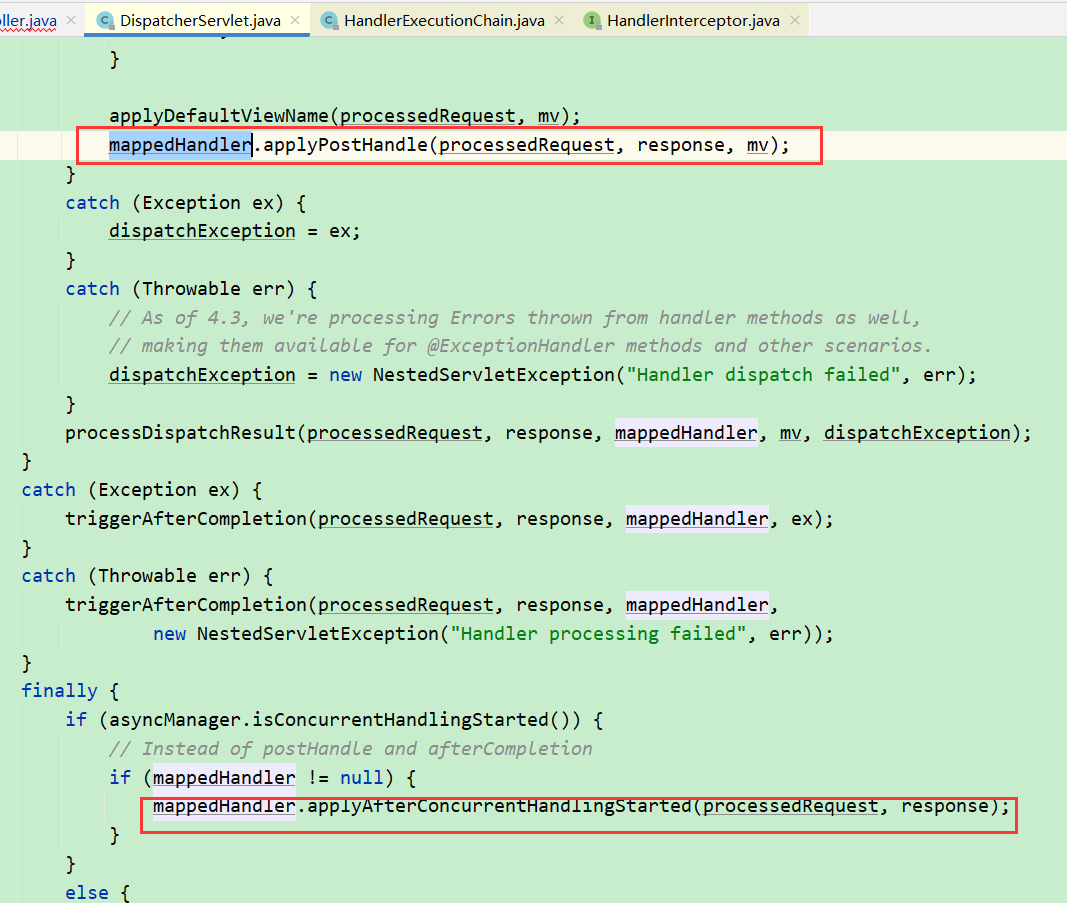Click comment 'As of 4.3, we're processing Errors'
1067x903 pixels.
[514, 318]
